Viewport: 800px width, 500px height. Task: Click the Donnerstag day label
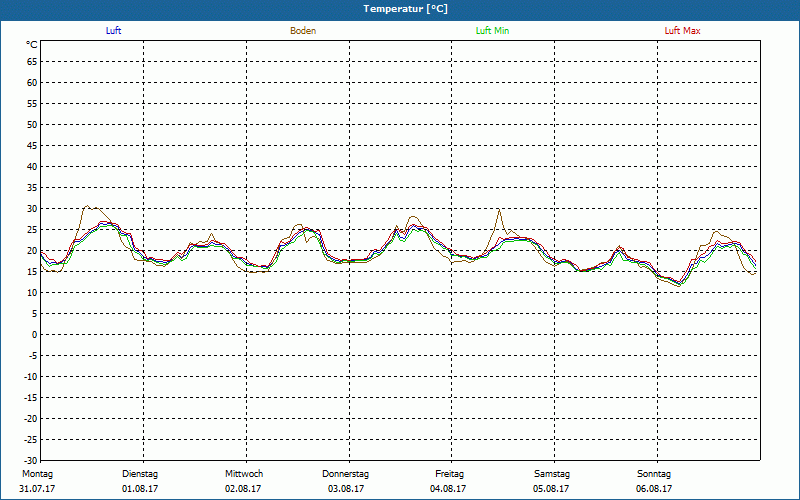click(x=345, y=474)
